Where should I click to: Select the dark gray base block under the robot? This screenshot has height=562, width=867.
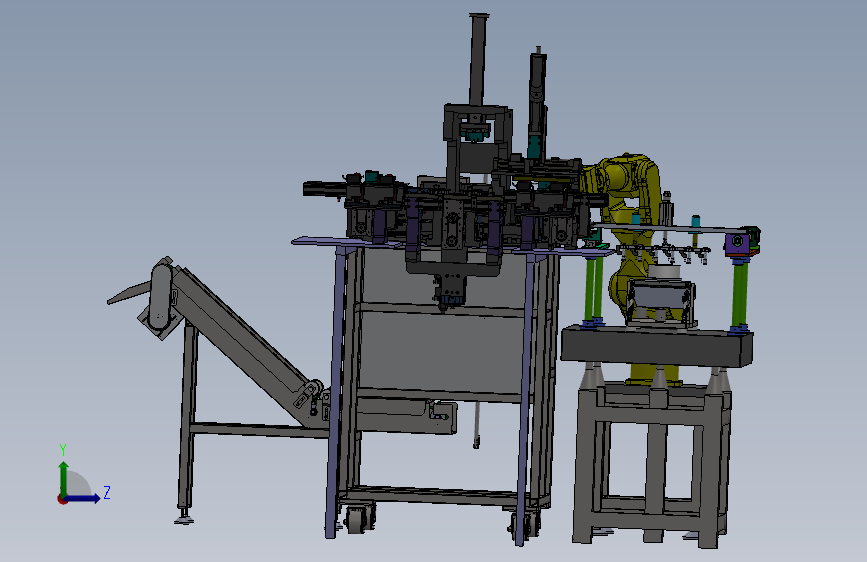click(656, 346)
